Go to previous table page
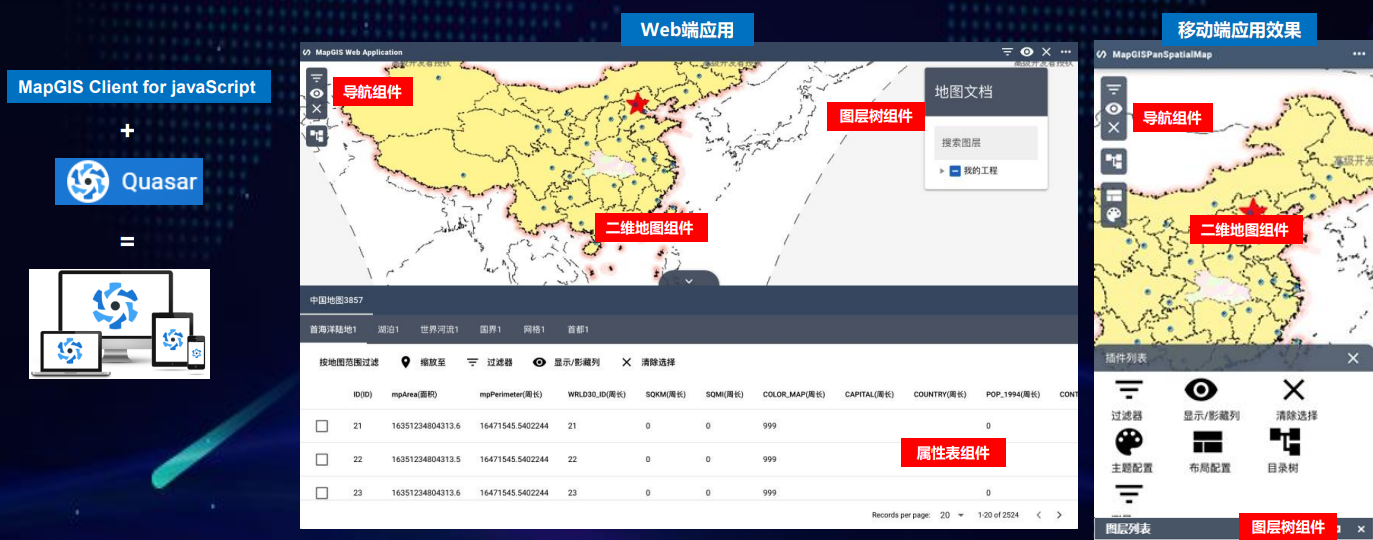This screenshot has height=540, width=1373. pos(1038,515)
